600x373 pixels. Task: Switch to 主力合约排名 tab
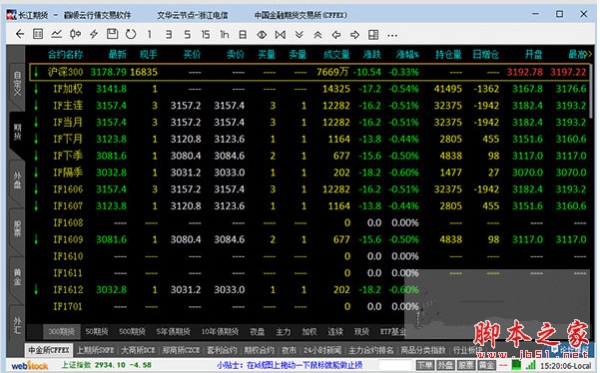point(371,350)
